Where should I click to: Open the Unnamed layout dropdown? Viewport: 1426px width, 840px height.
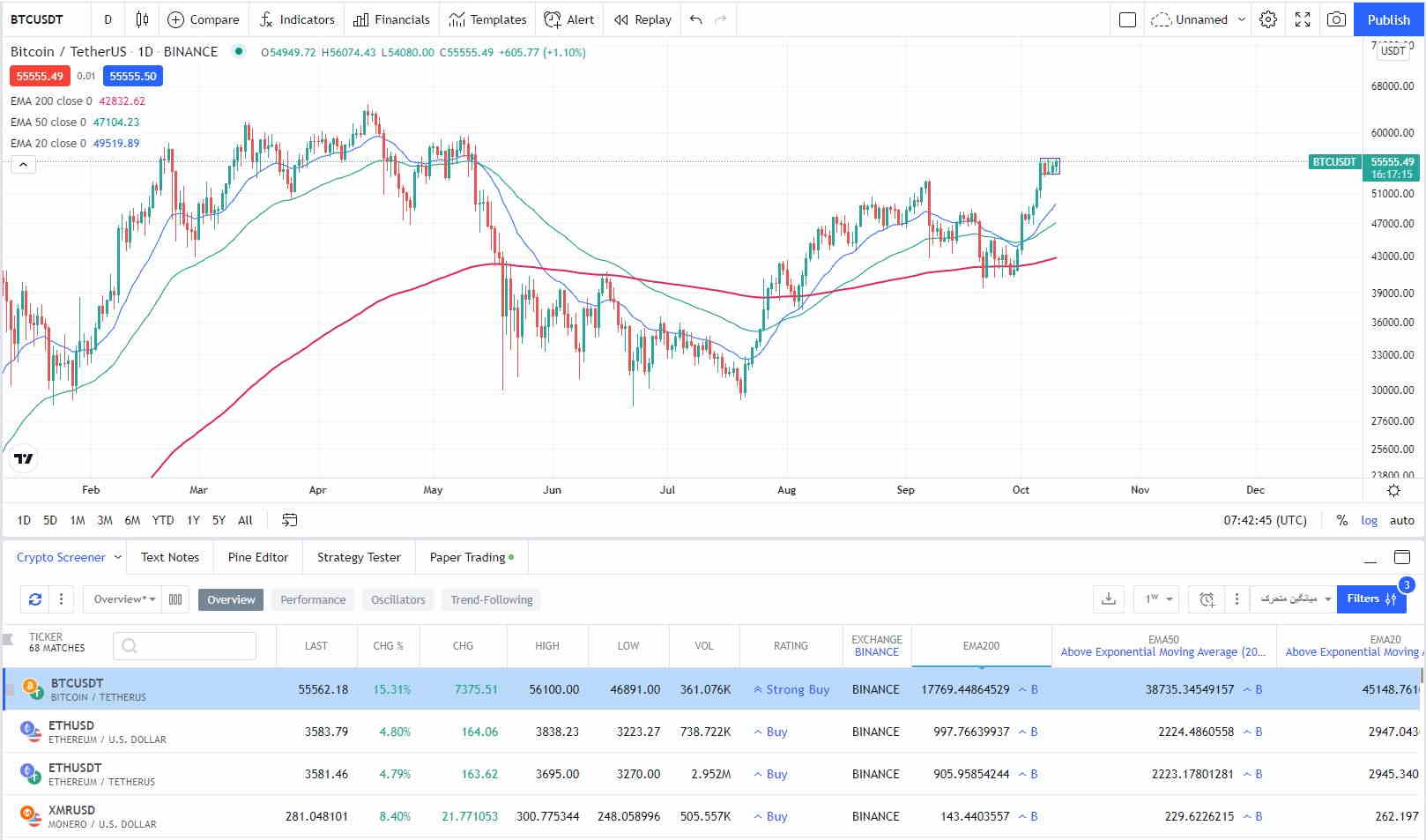click(1199, 19)
